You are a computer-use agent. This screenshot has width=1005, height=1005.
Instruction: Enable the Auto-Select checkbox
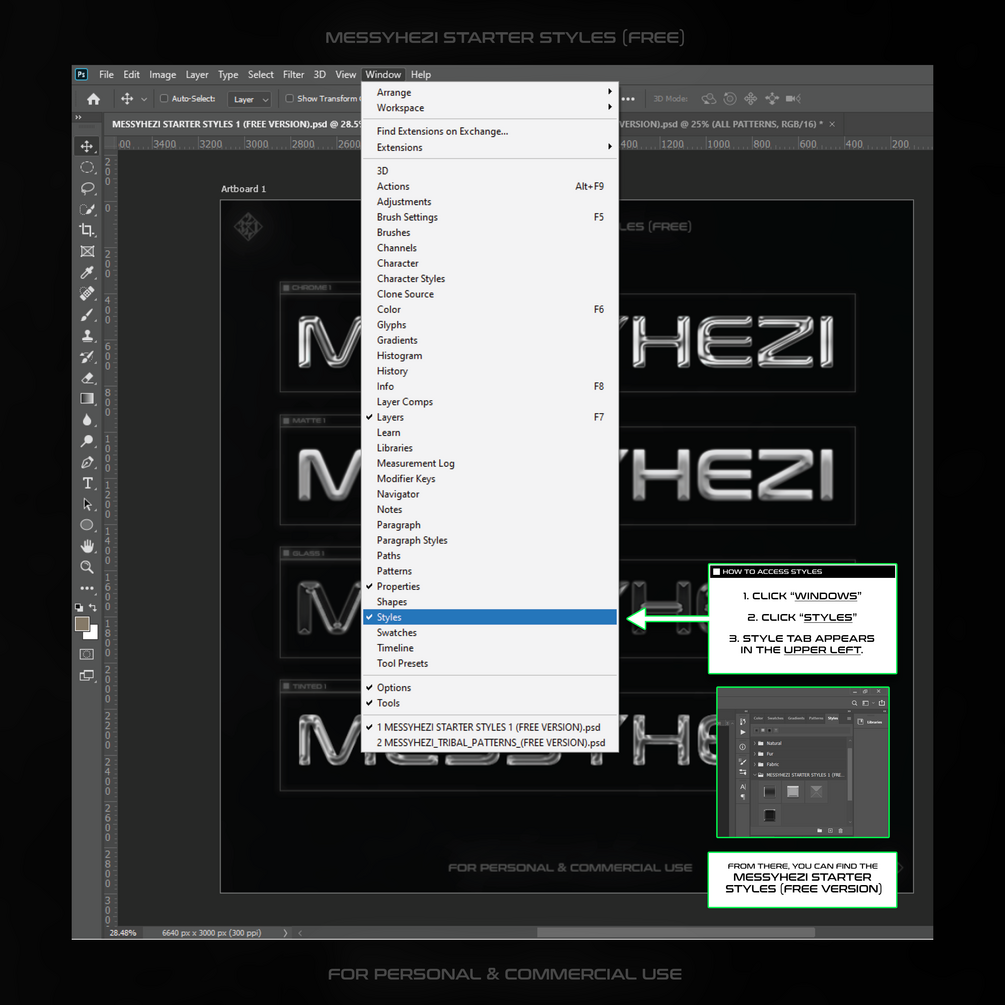coord(163,99)
